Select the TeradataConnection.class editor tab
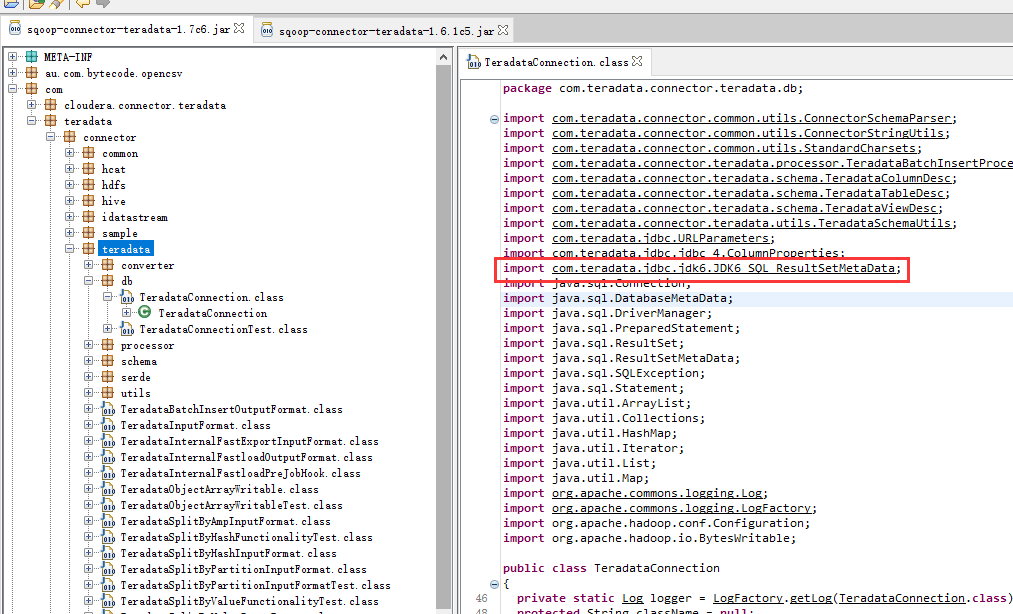This screenshot has height=614, width=1013. pos(556,62)
